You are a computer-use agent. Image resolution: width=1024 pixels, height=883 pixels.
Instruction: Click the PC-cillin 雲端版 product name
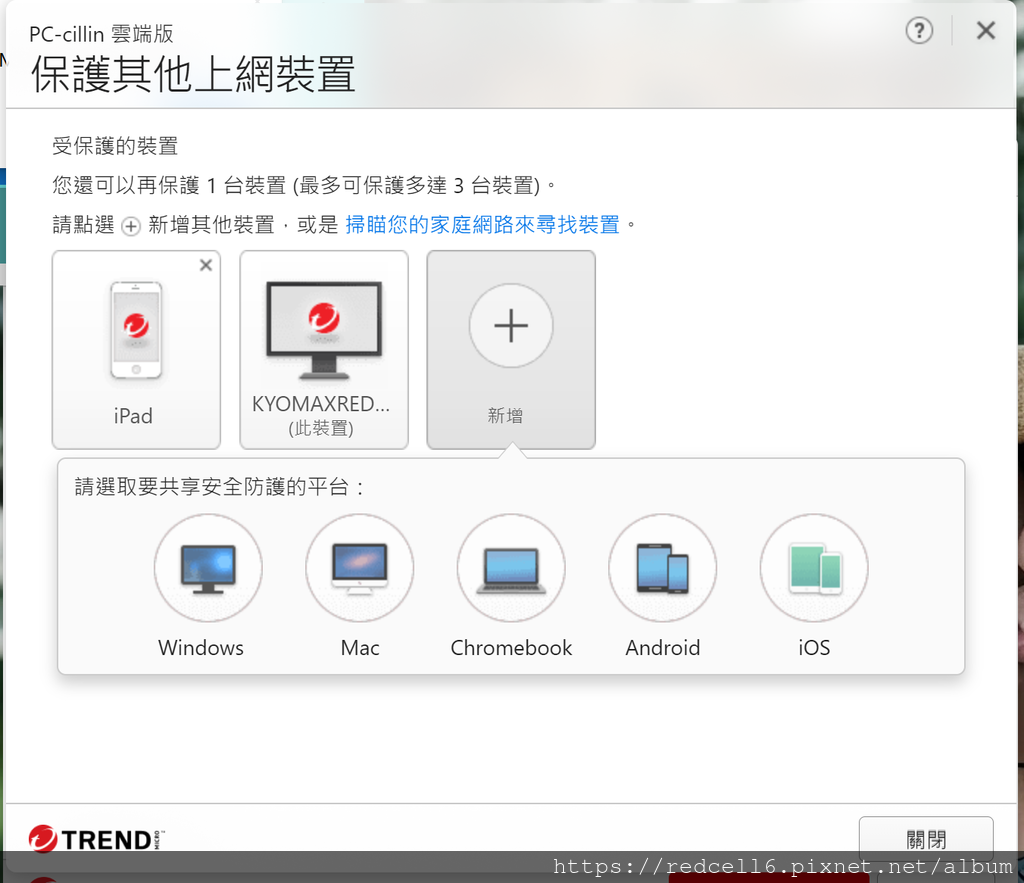101,34
